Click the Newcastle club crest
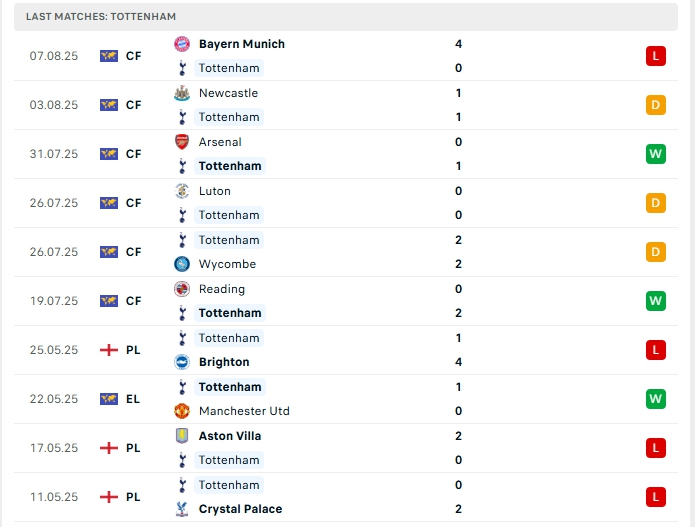 click(182, 93)
